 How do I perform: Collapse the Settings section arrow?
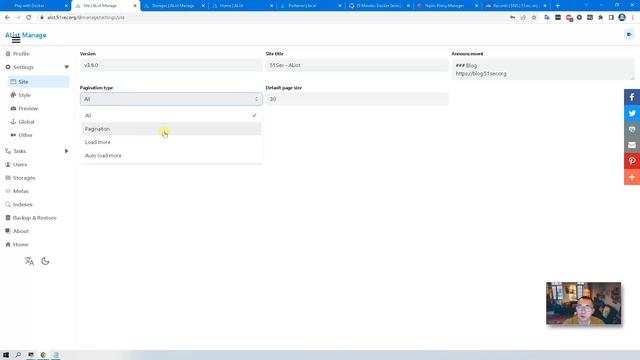pyautogui.click(x=67, y=67)
